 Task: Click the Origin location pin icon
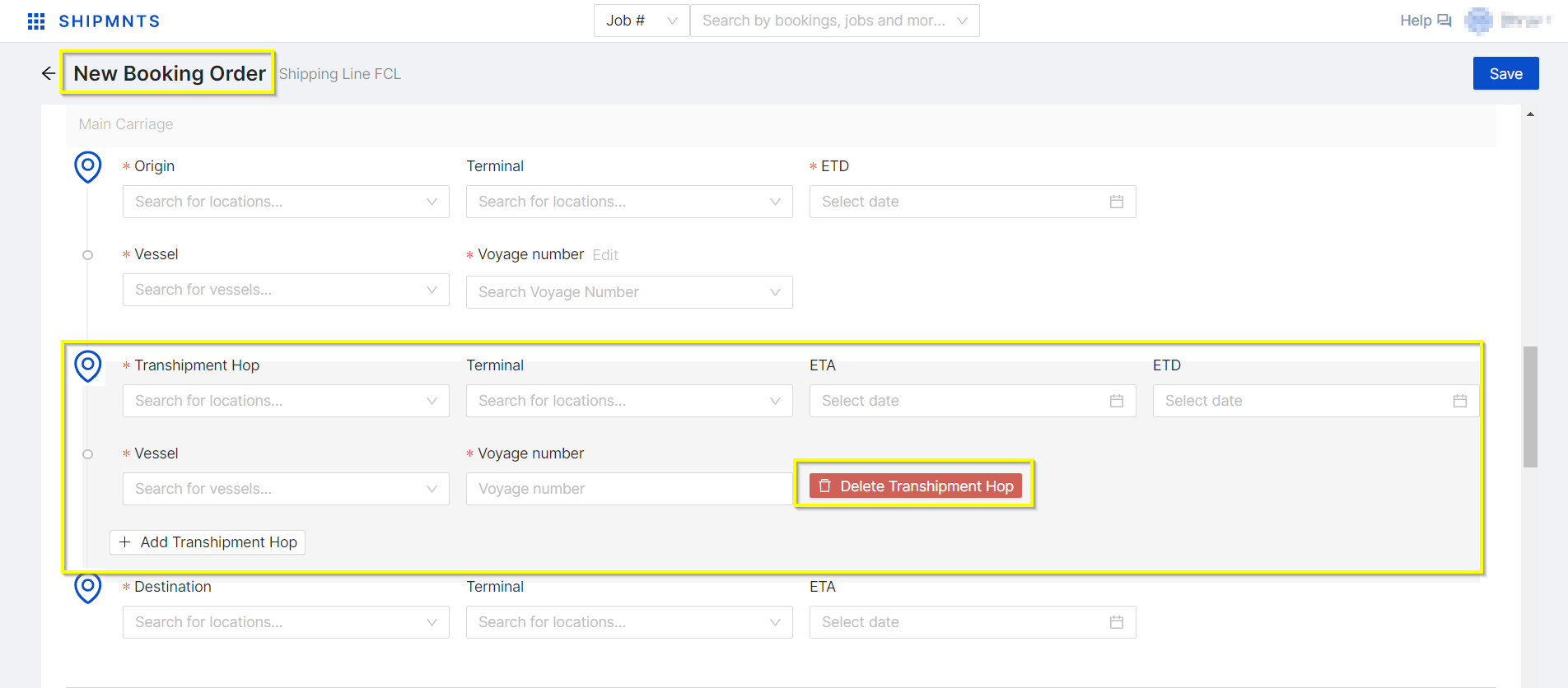click(x=88, y=166)
